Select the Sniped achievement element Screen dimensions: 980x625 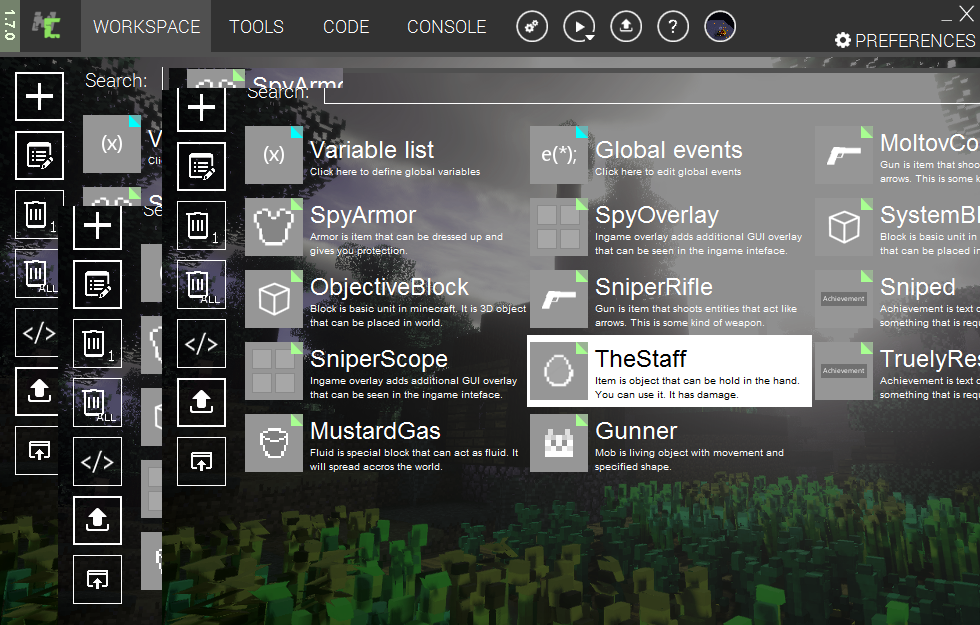tap(898, 299)
